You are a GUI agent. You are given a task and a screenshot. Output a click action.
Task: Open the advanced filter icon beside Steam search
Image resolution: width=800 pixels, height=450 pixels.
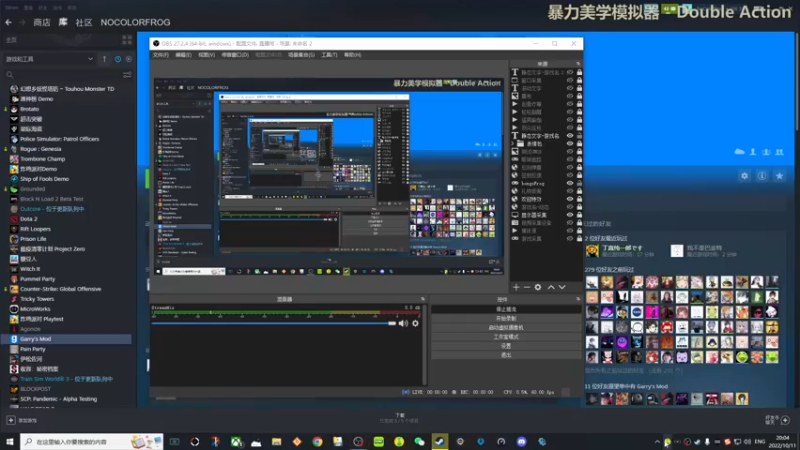(x=127, y=75)
